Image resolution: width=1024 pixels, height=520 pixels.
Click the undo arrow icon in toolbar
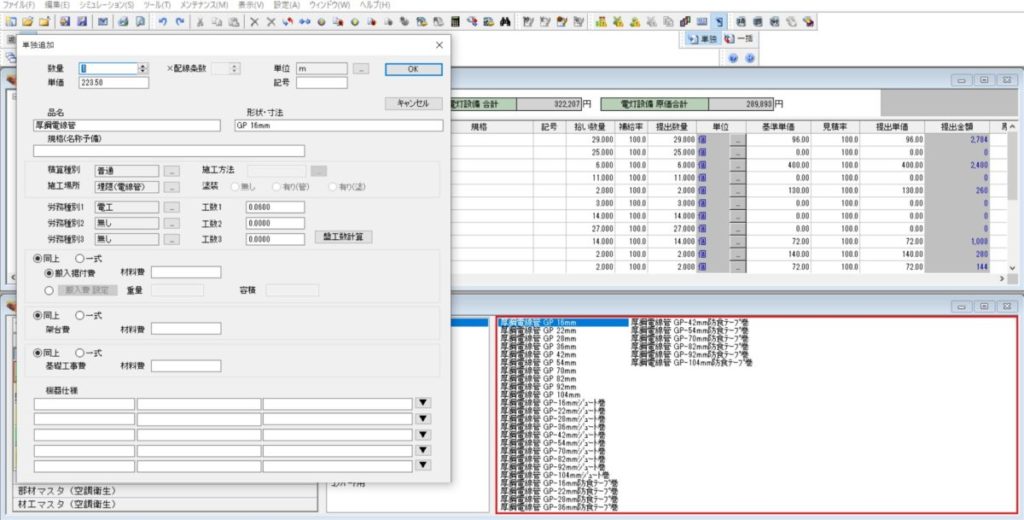point(163,21)
